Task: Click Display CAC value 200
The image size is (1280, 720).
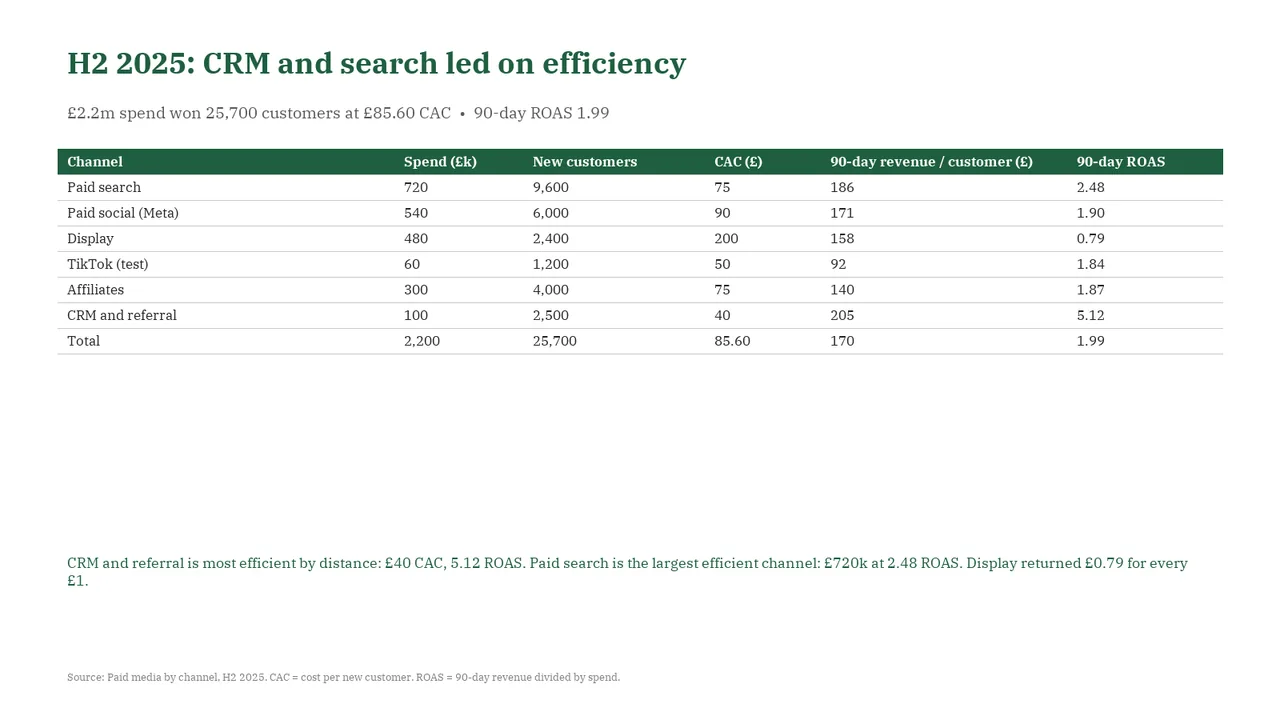Action: (727, 239)
